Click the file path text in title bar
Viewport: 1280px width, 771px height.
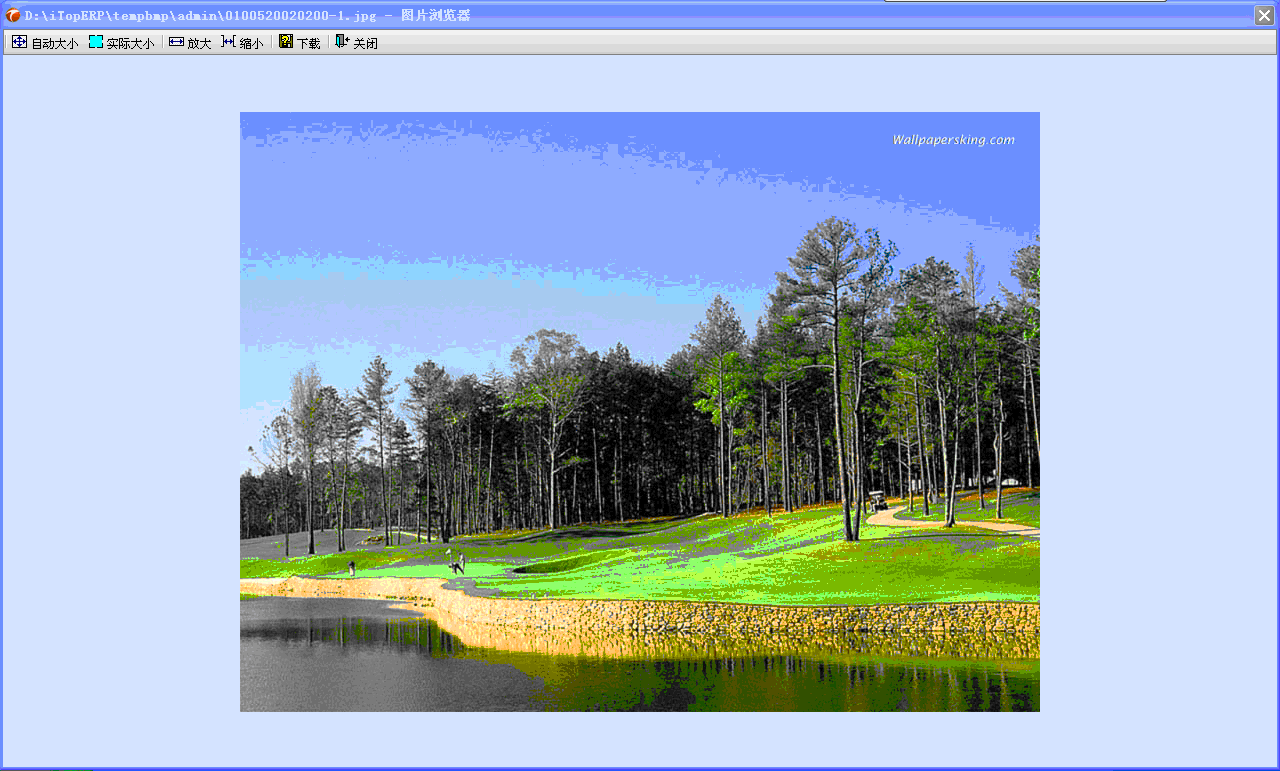tap(200, 15)
